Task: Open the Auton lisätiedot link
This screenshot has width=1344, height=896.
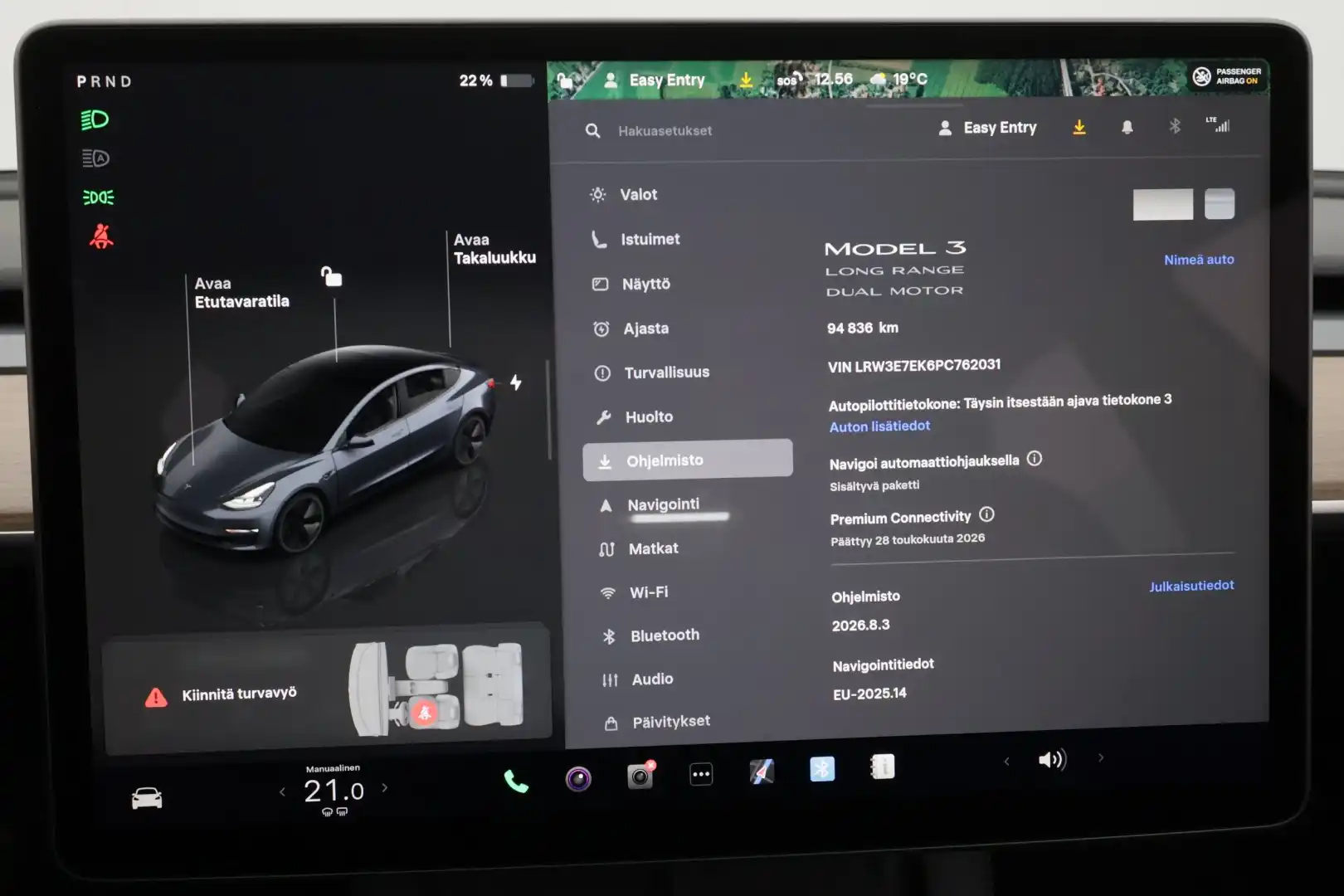Action: point(879,426)
